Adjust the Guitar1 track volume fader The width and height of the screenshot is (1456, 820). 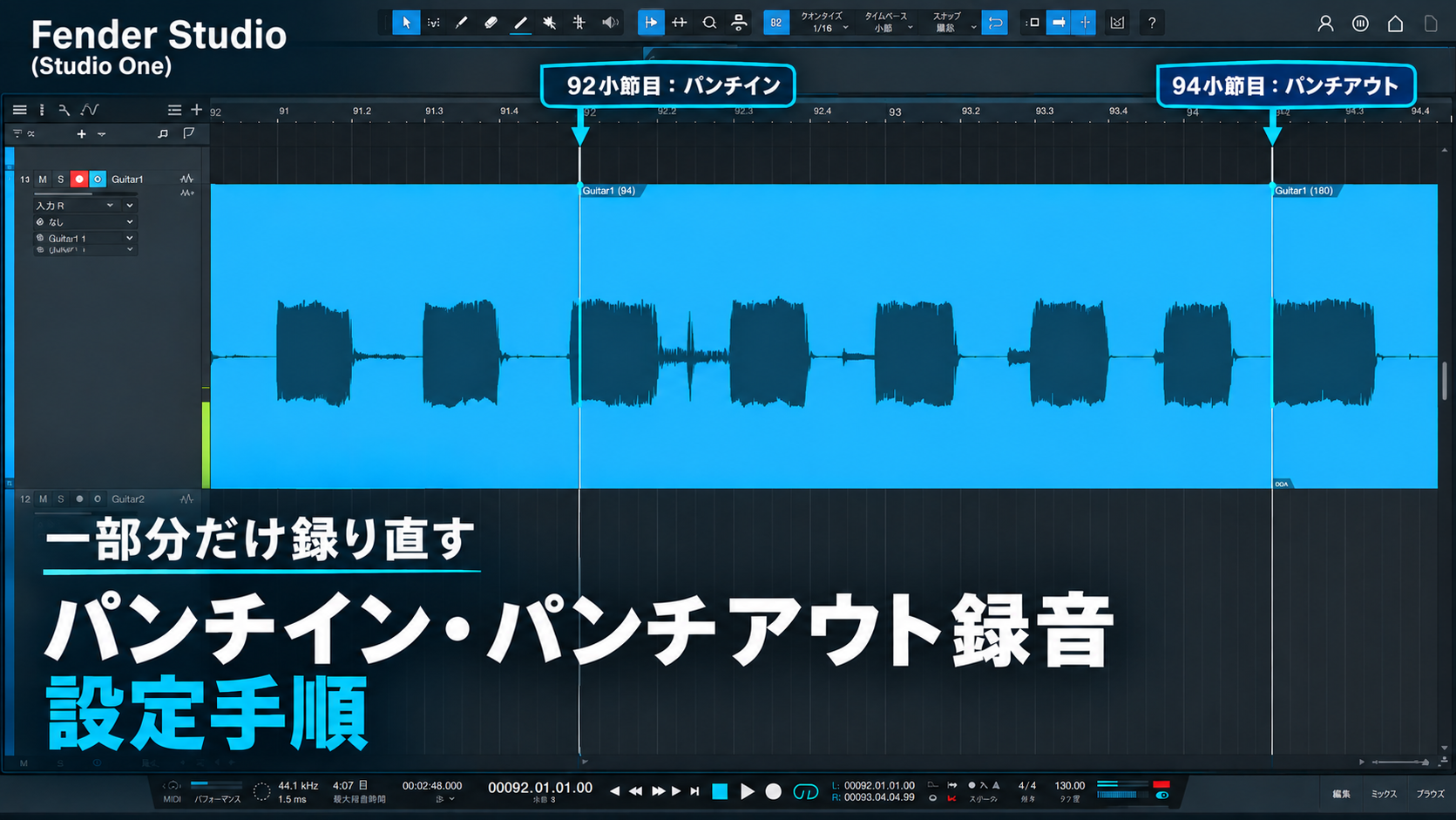(x=86, y=194)
